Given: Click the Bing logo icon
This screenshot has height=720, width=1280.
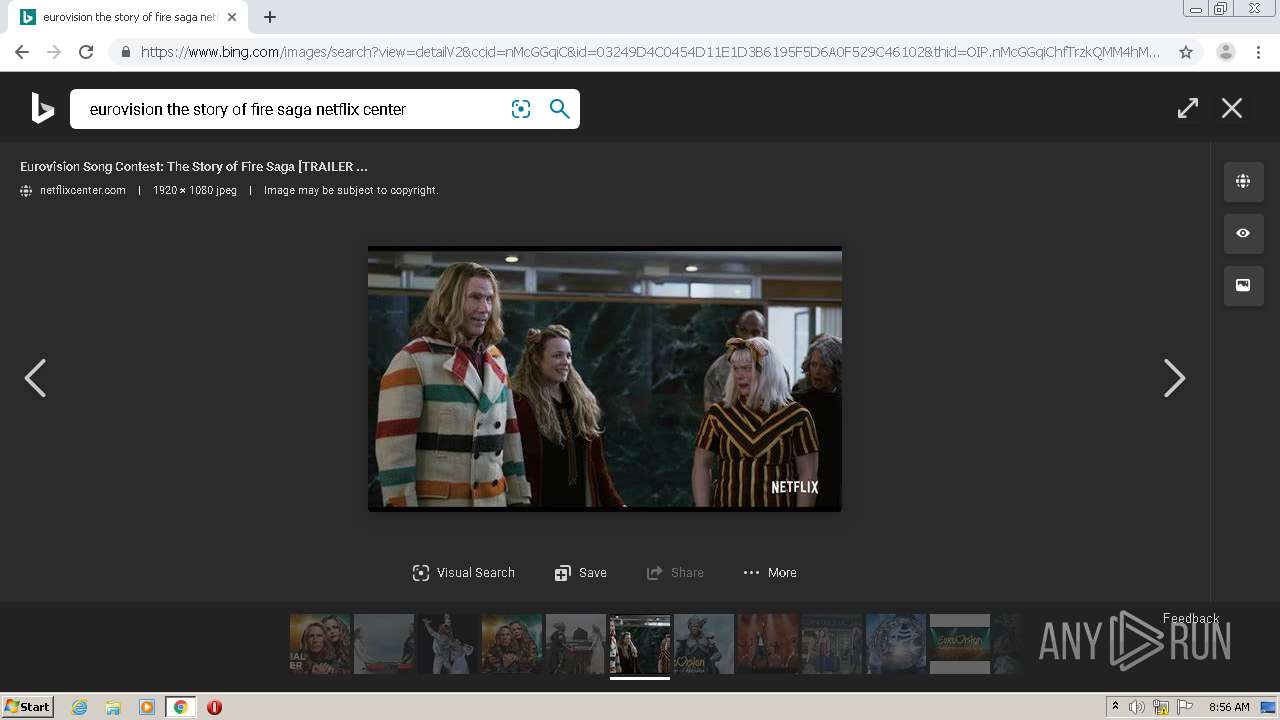Looking at the screenshot, I should pos(42,108).
